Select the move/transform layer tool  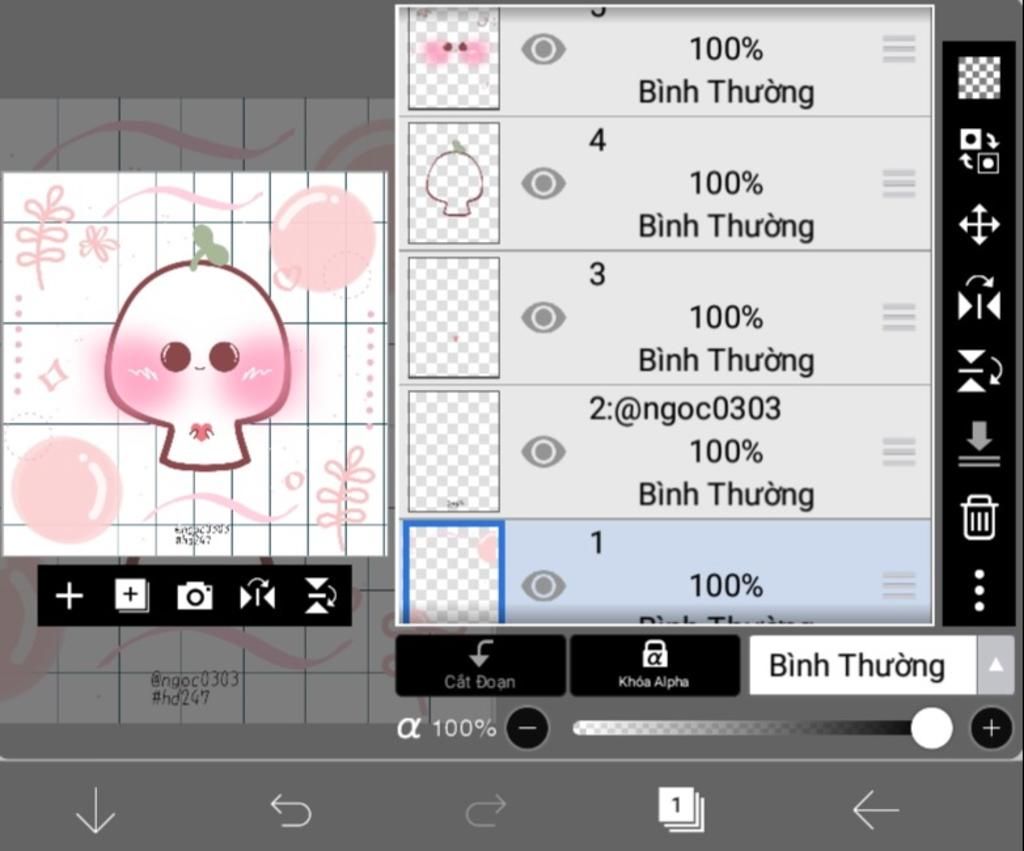(x=979, y=225)
